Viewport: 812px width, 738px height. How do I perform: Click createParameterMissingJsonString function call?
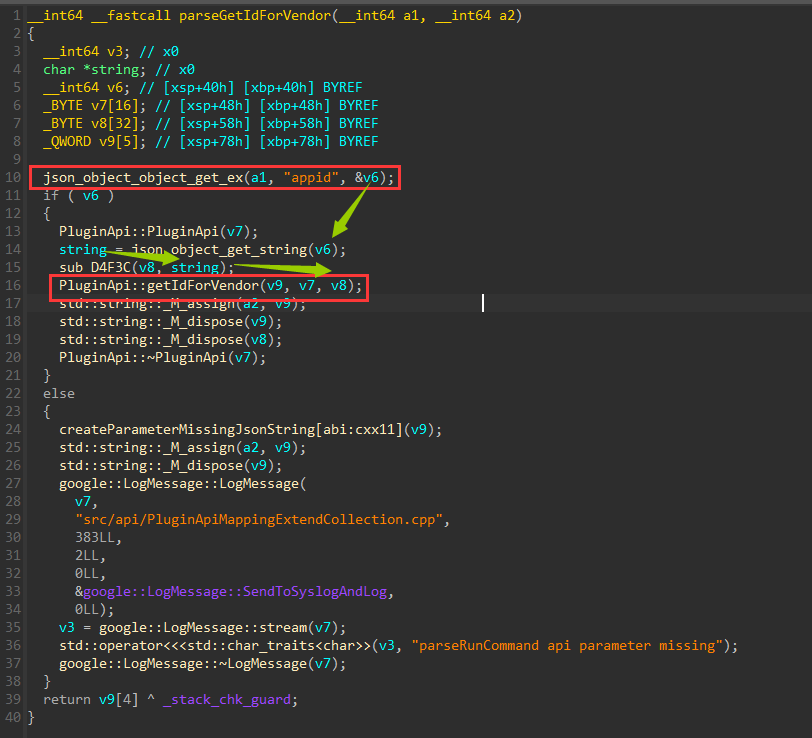pos(186,429)
